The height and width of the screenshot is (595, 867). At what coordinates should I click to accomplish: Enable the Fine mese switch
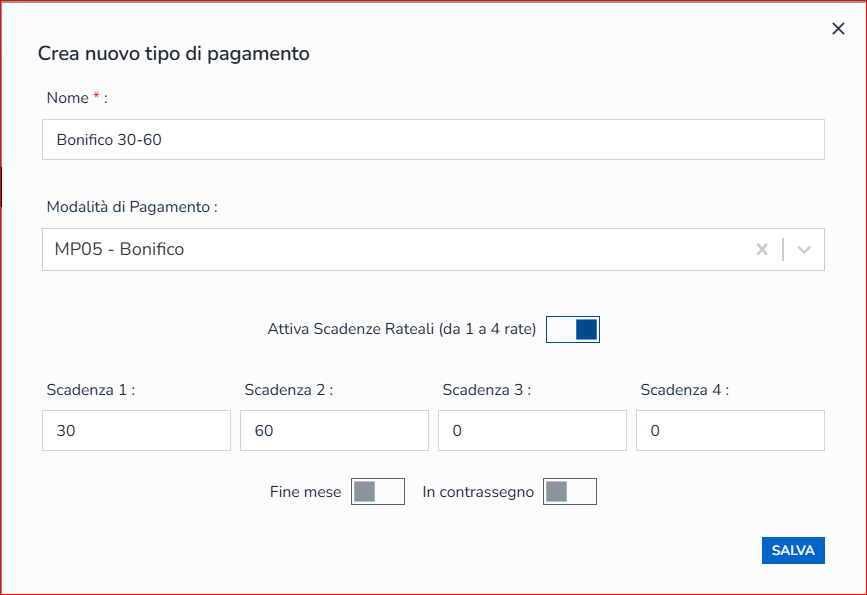coord(378,492)
